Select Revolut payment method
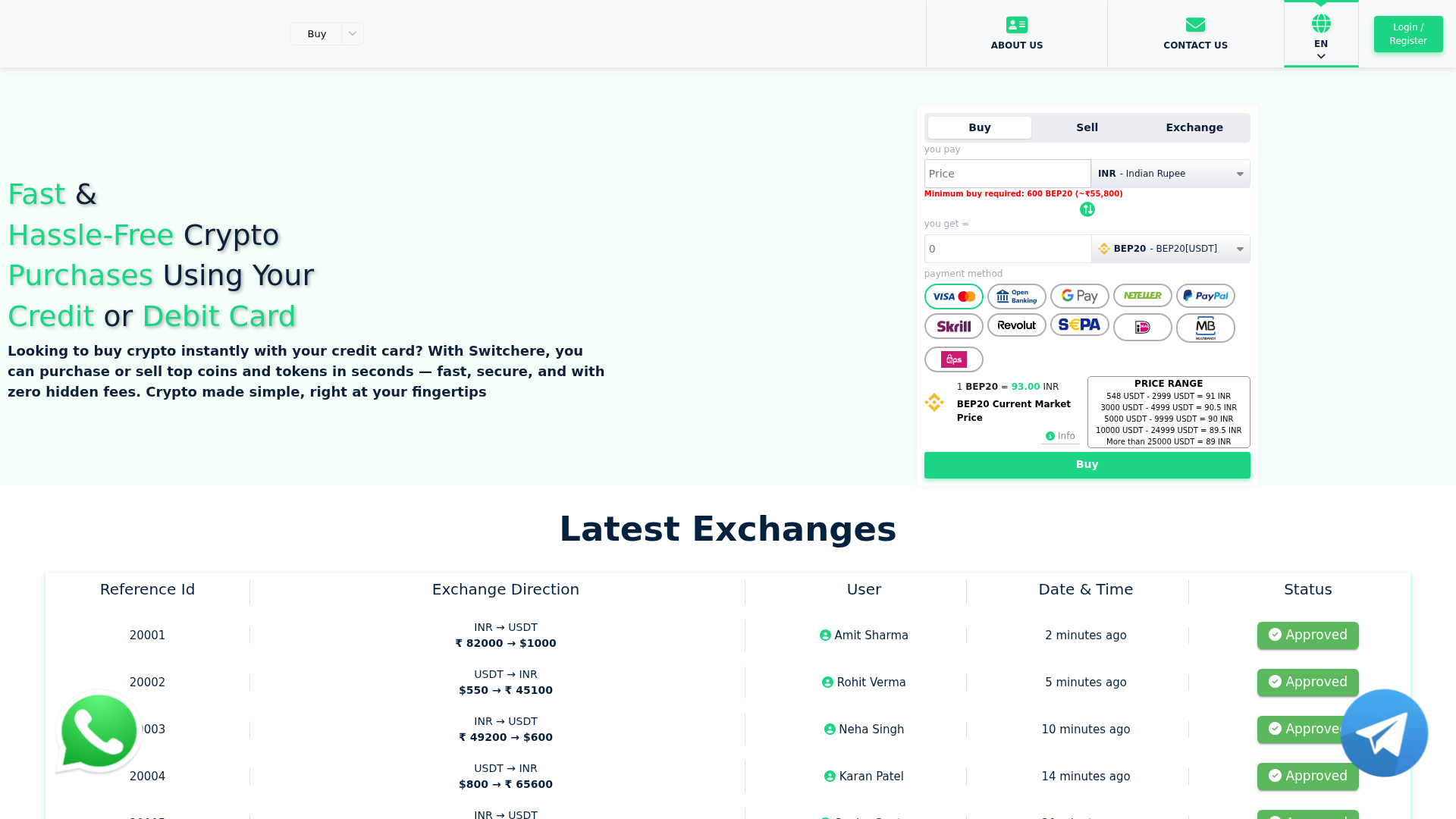 (x=1016, y=325)
